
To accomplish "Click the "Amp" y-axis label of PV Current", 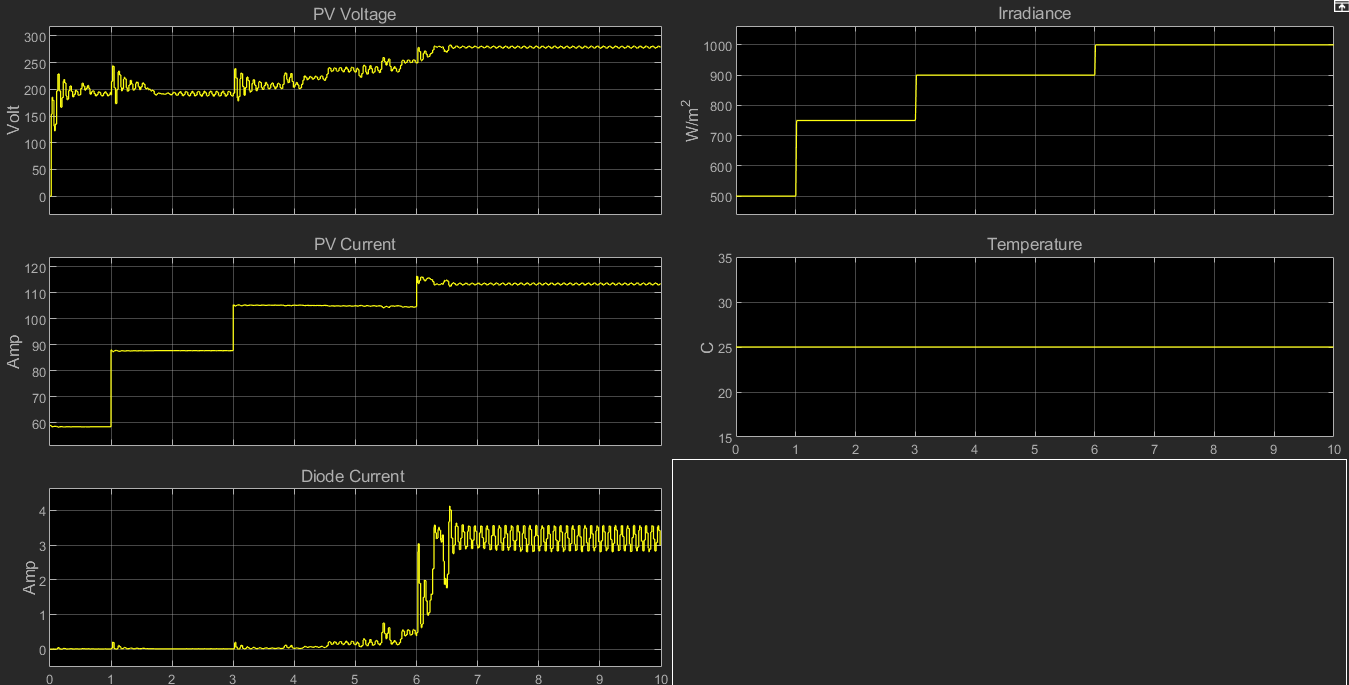I will tap(14, 351).
